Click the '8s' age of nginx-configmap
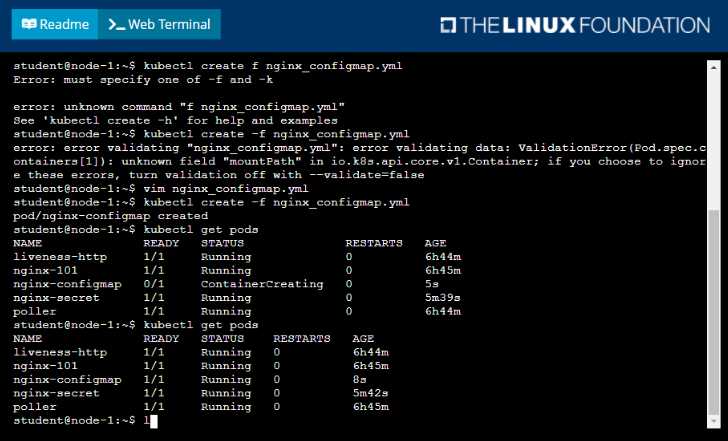 tap(359, 380)
